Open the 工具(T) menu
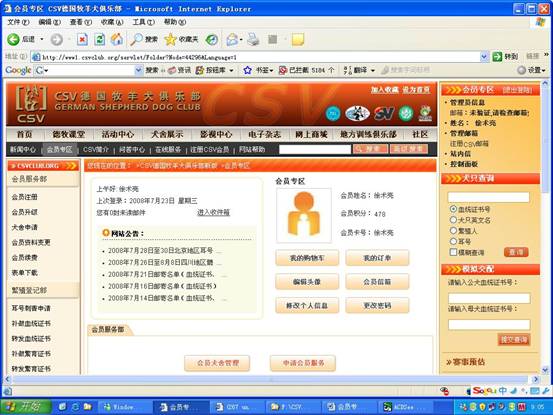 (x=144, y=22)
